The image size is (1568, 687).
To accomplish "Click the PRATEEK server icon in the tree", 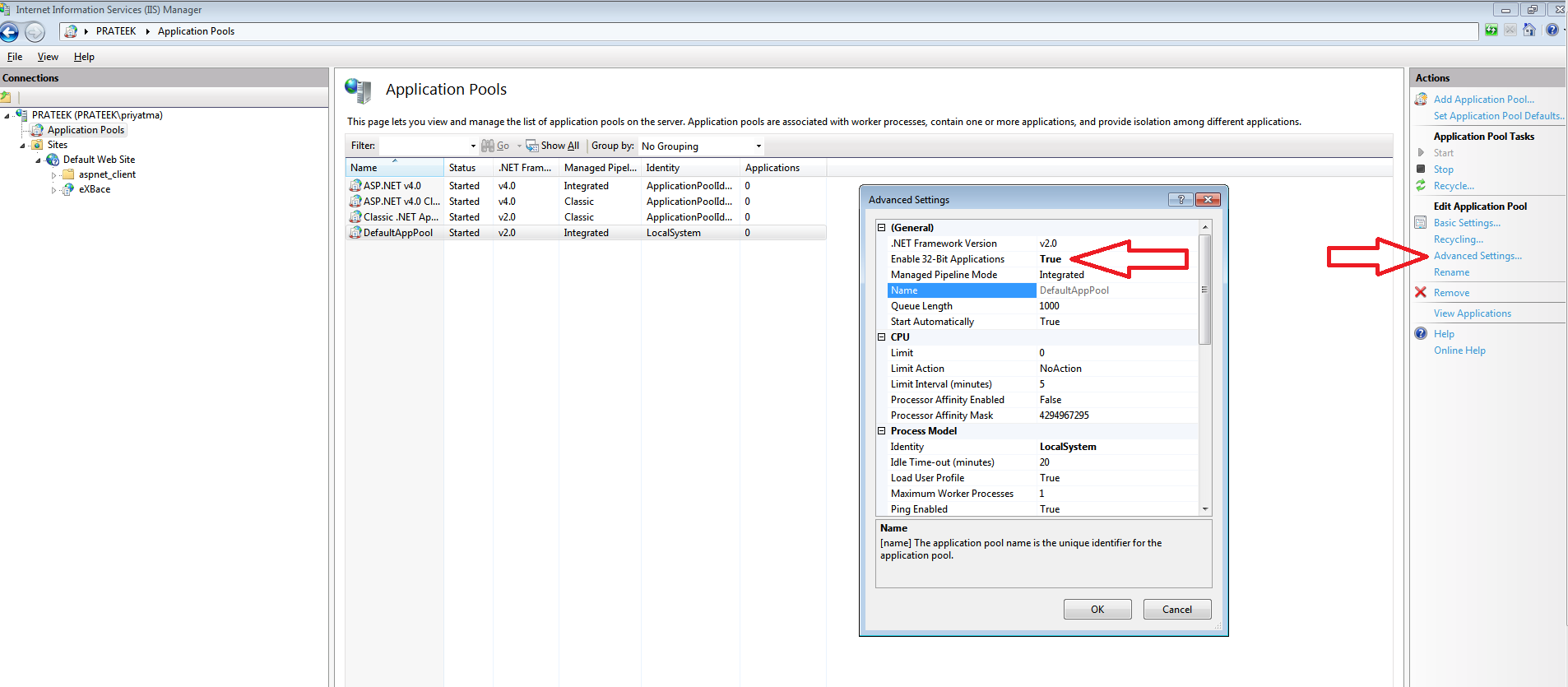I will (21, 115).
